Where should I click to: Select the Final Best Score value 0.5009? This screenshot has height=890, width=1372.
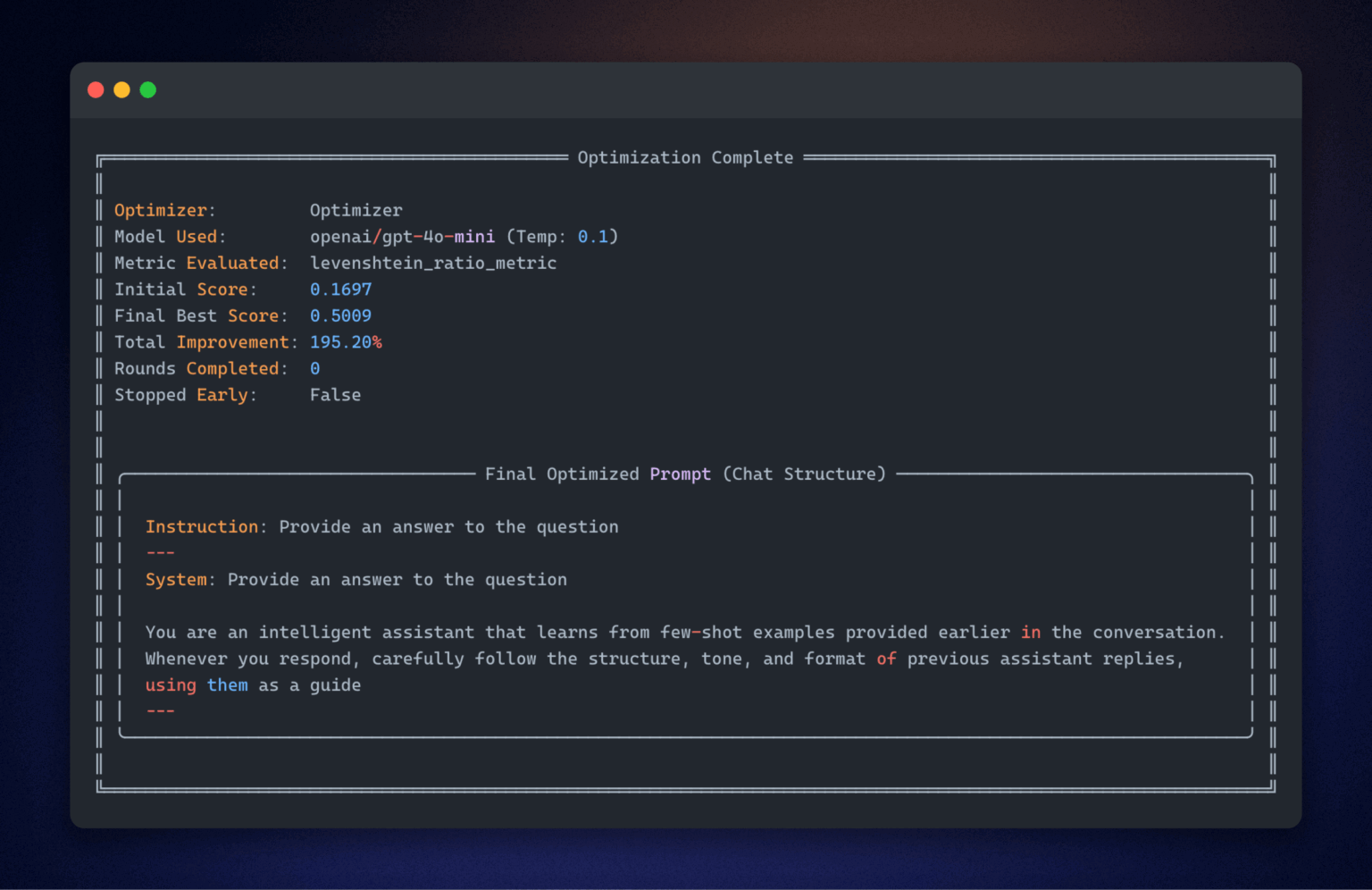340,315
